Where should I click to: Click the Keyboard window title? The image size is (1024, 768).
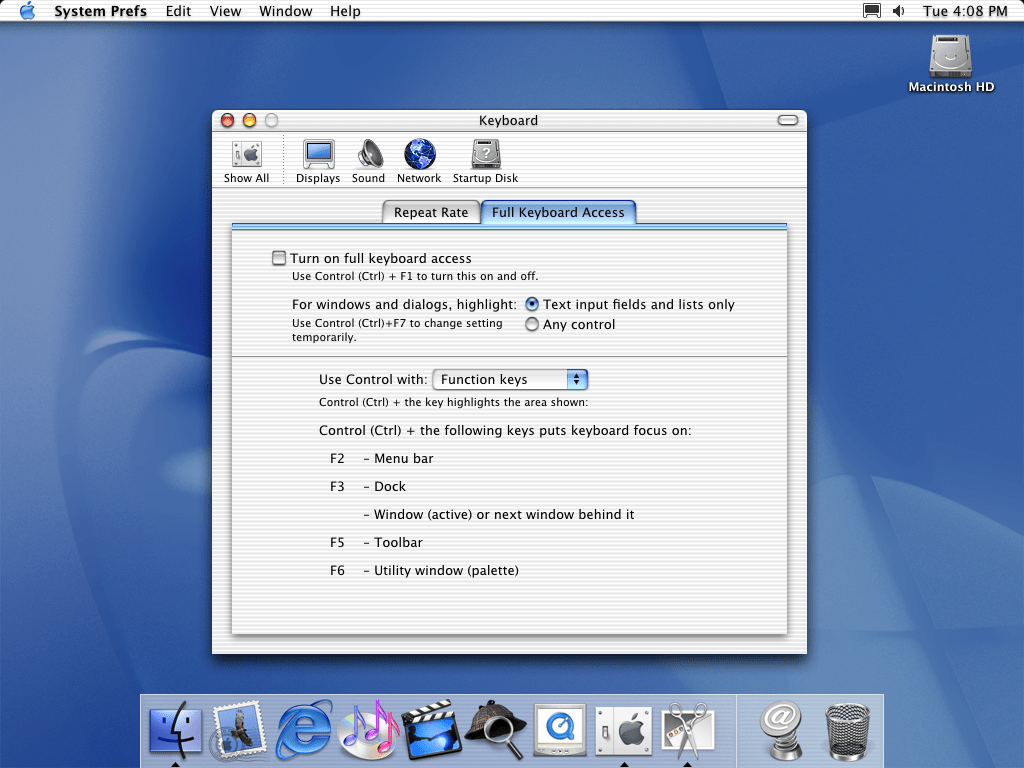coord(508,120)
